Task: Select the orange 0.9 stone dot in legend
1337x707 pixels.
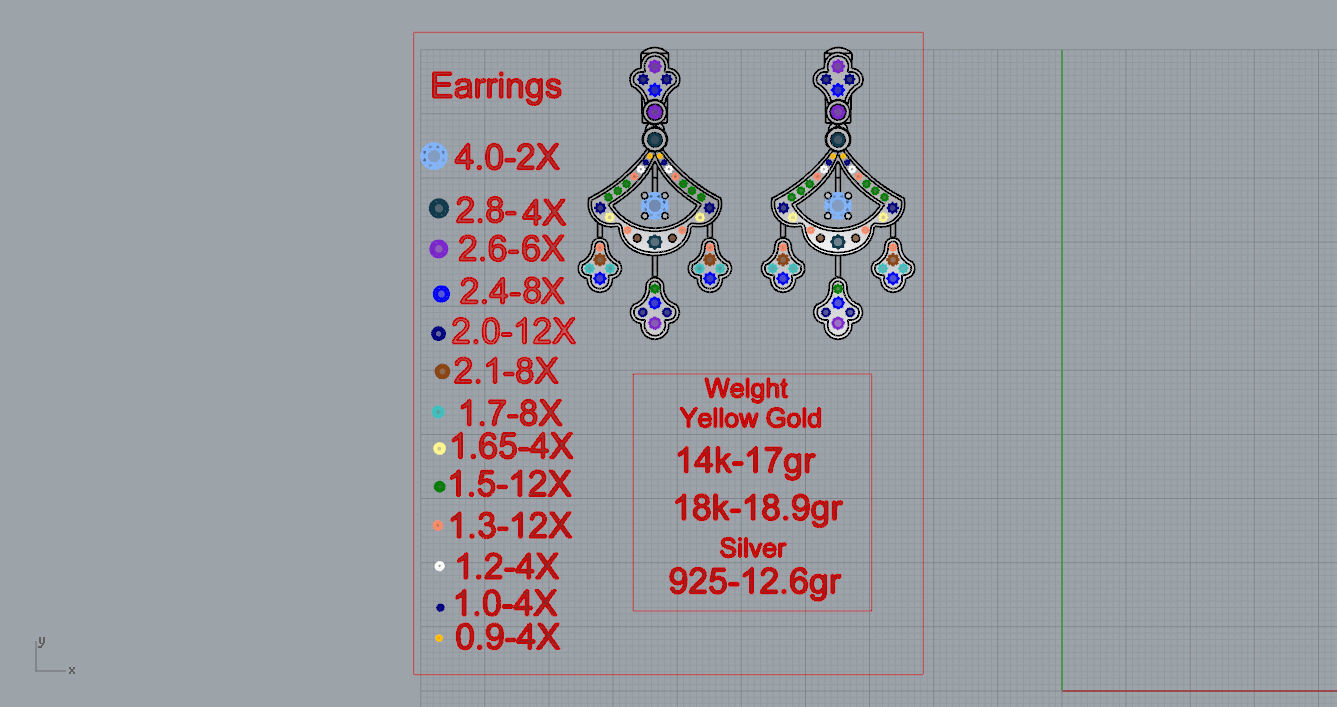Action: [x=439, y=638]
